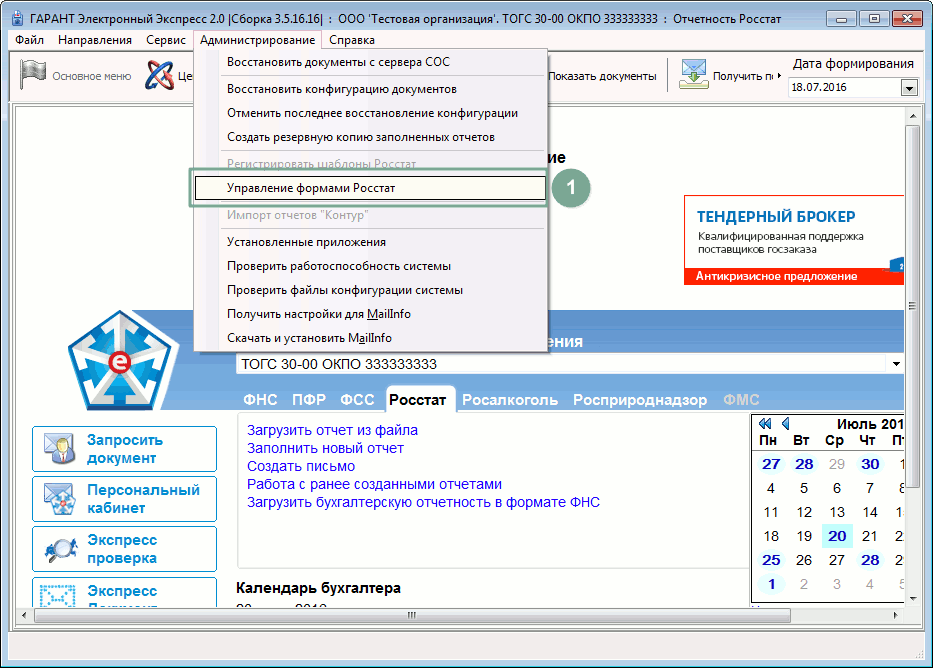This screenshot has width=933, height=668.
Task: Click the Загрузить отчет из файла link
Action: (x=332, y=430)
